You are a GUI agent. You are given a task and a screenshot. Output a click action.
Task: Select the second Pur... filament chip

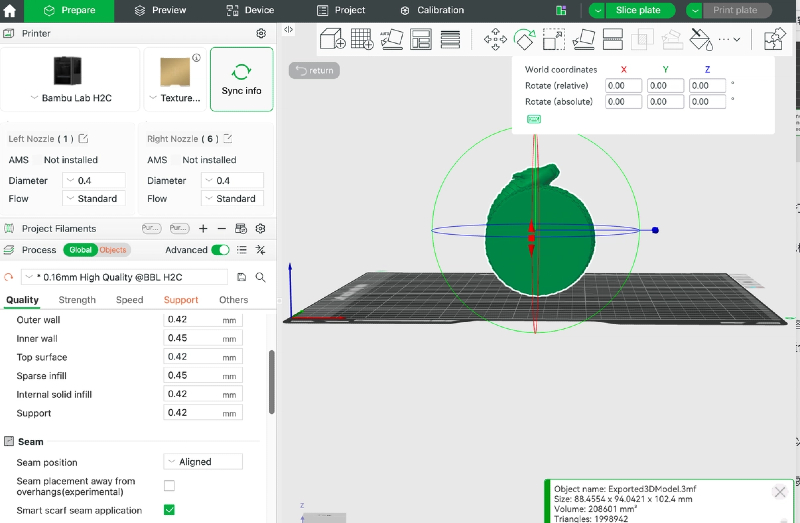point(180,229)
